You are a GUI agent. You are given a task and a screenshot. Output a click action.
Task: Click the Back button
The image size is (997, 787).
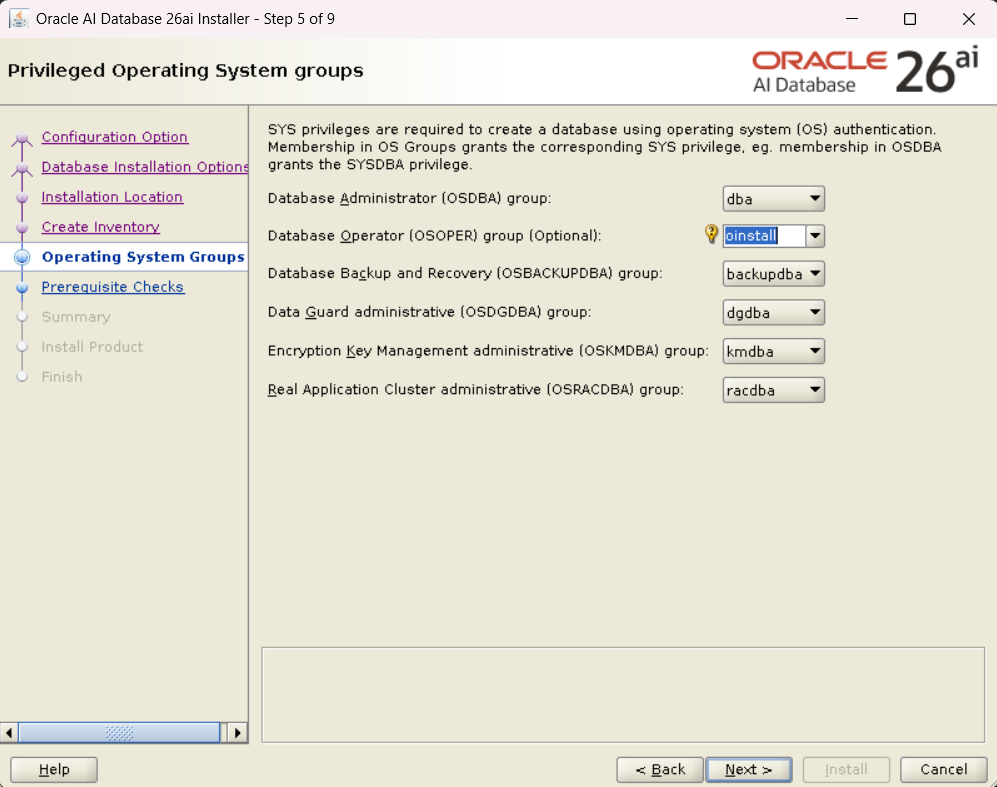pos(659,769)
